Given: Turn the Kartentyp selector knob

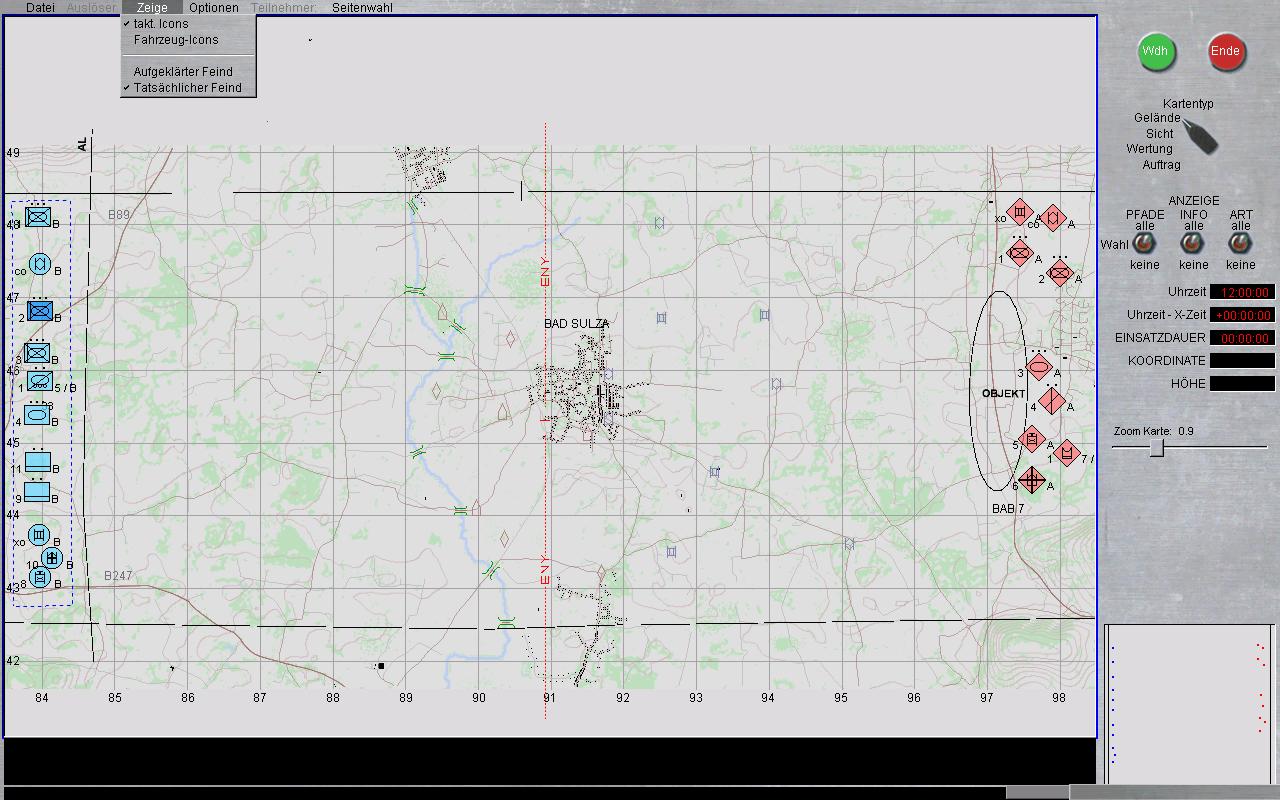Looking at the screenshot, I should click(1200, 136).
